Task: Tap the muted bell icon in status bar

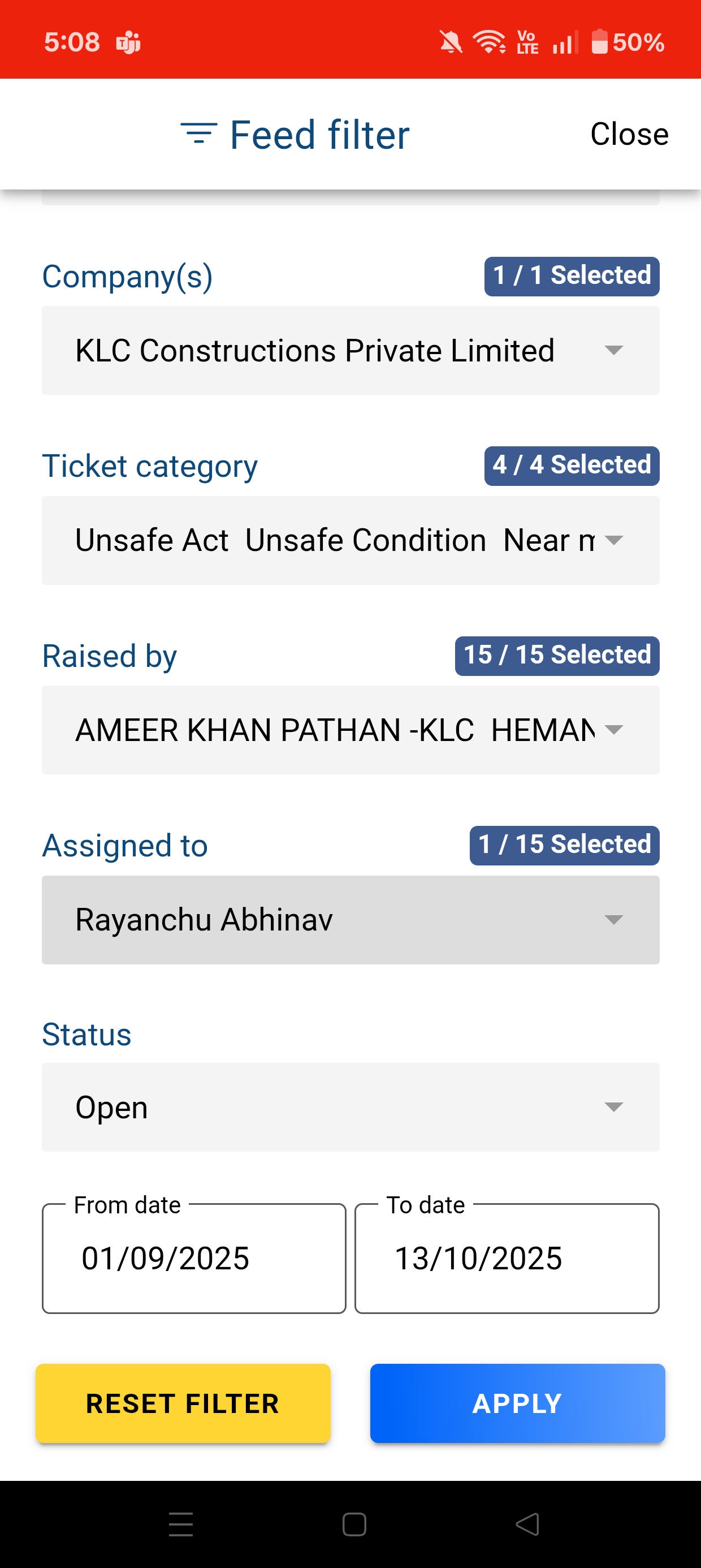Action: pos(451,42)
